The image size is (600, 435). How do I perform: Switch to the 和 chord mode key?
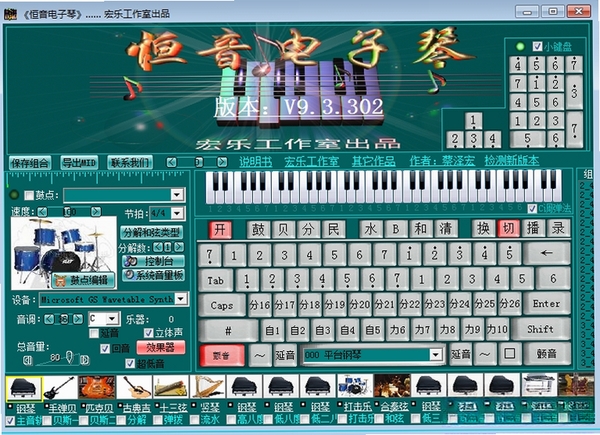(421, 229)
